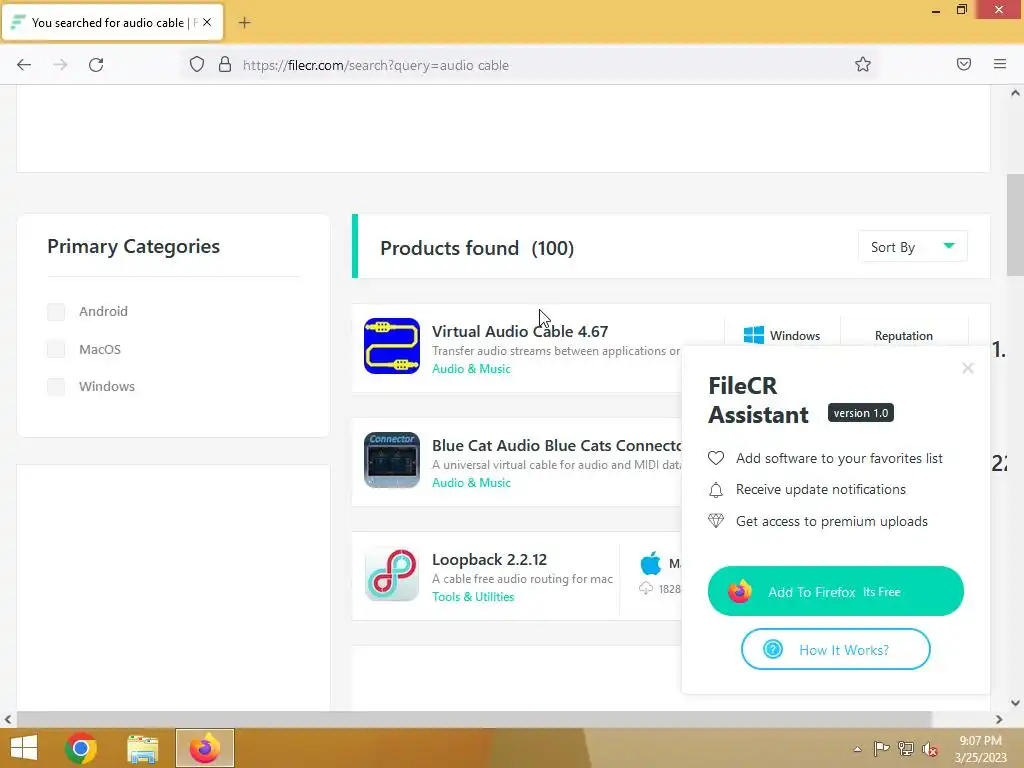The image size is (1024, 768).
Task: Go back to the previous page
Action: pos(24,65)
